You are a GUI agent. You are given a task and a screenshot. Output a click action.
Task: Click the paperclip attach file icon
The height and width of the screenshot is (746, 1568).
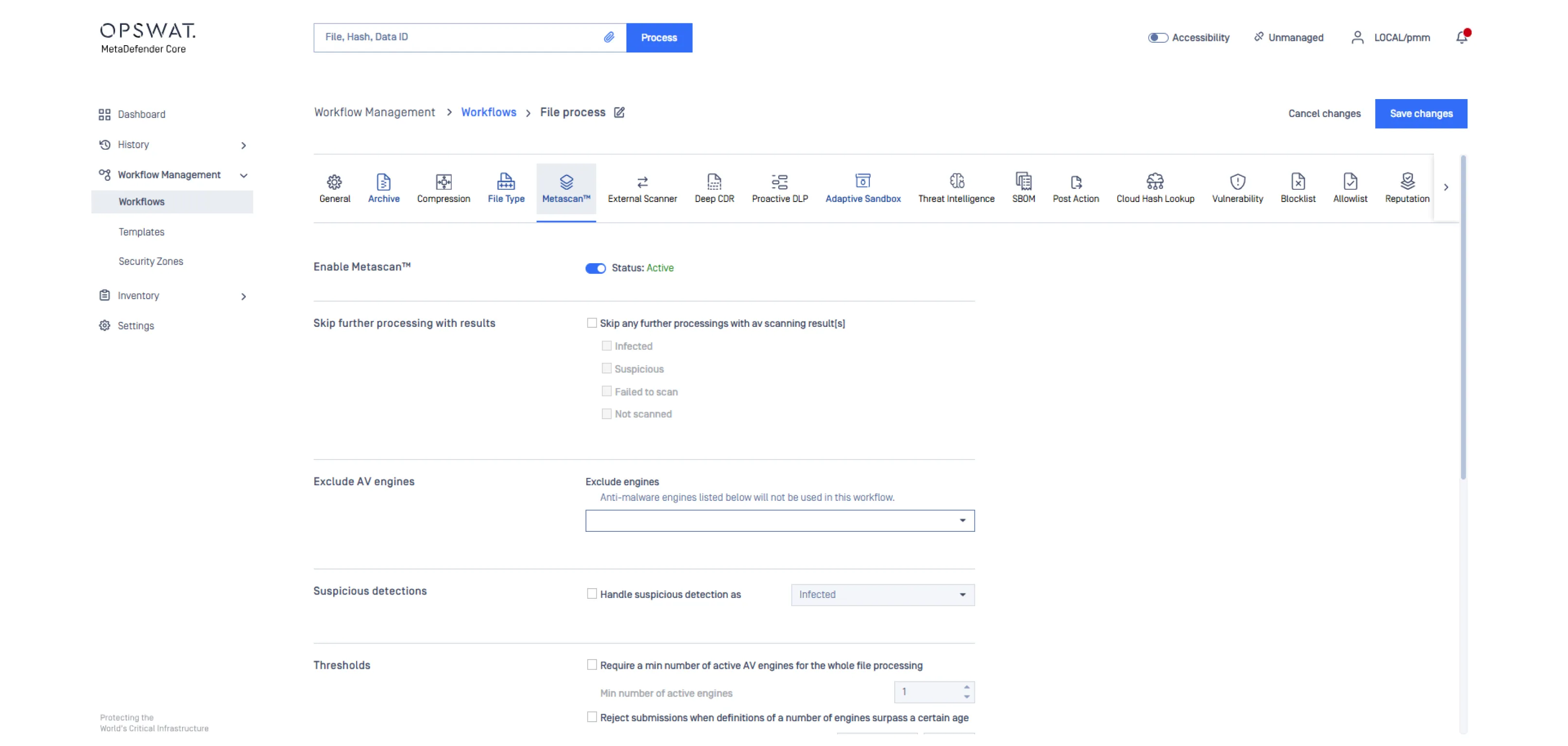pos(609,37)
